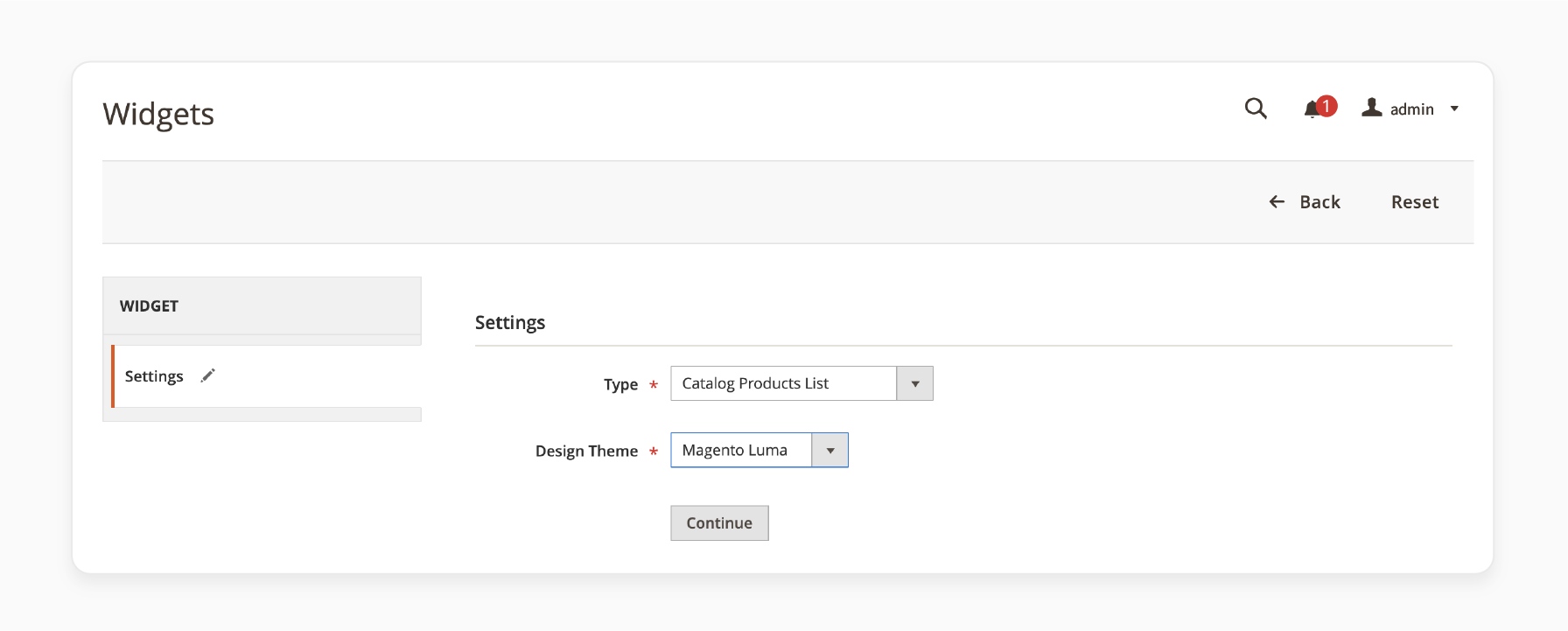
Task: Expand the admin account dropdown arrow
Action: click(1454, 109)
